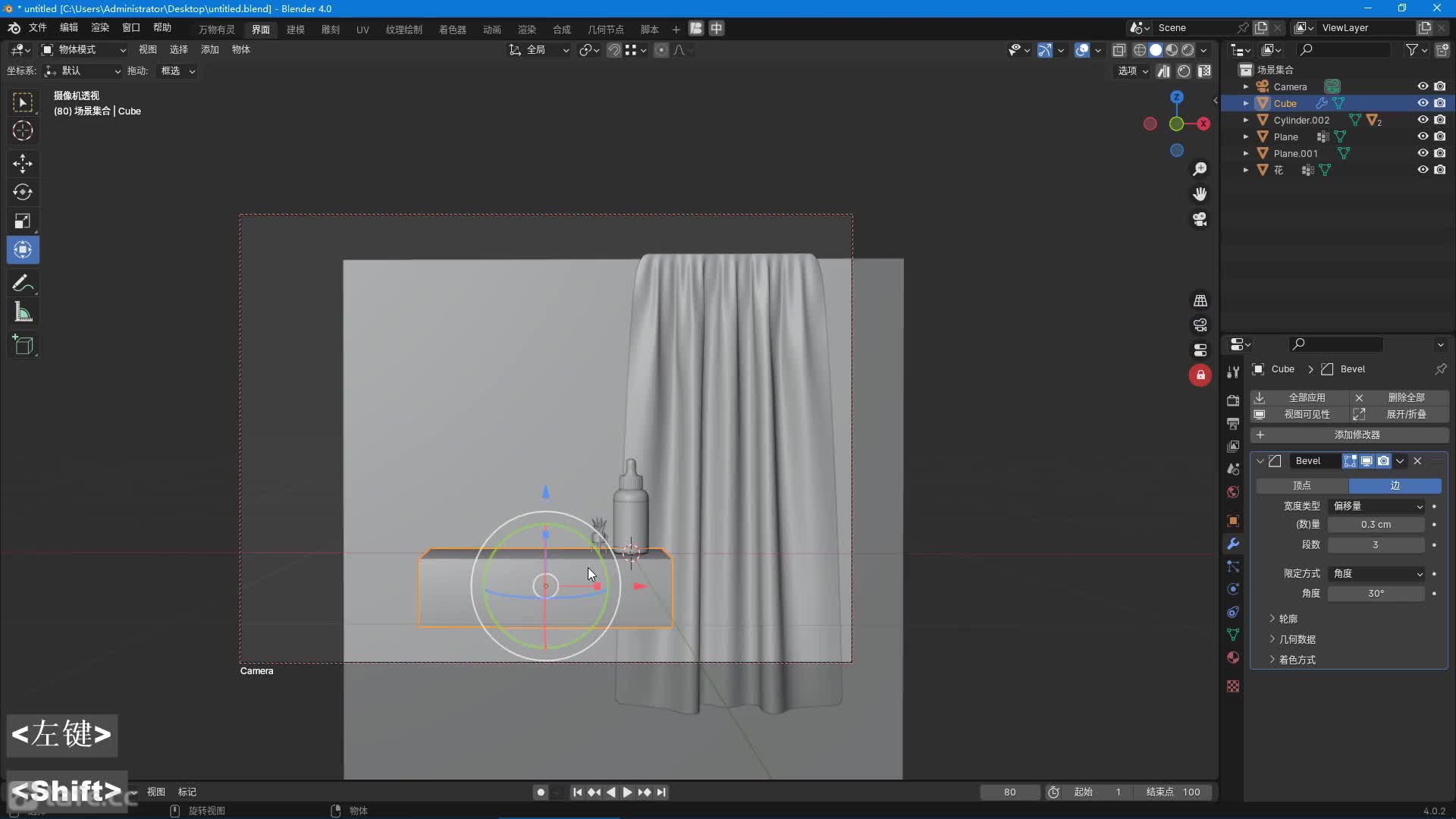Open the World properties tab
Image resolution: width=1456 pixels, height=819 pixels.
[x=1233, y=492]
